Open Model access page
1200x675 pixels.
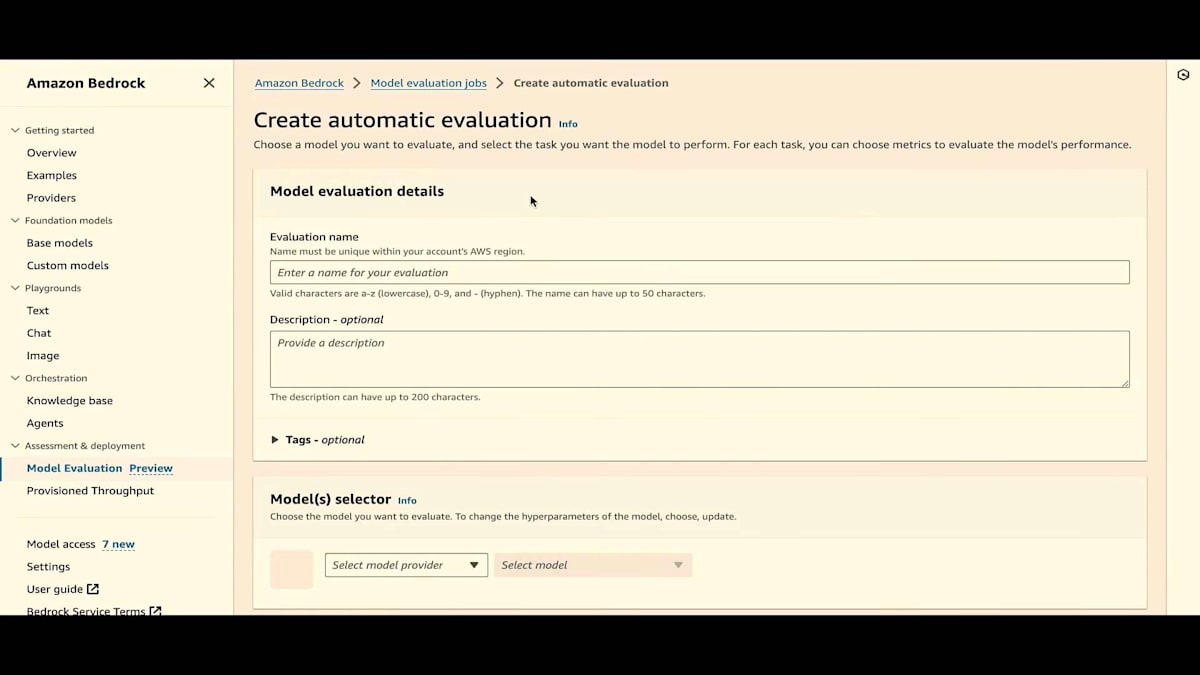click(61, 544)
